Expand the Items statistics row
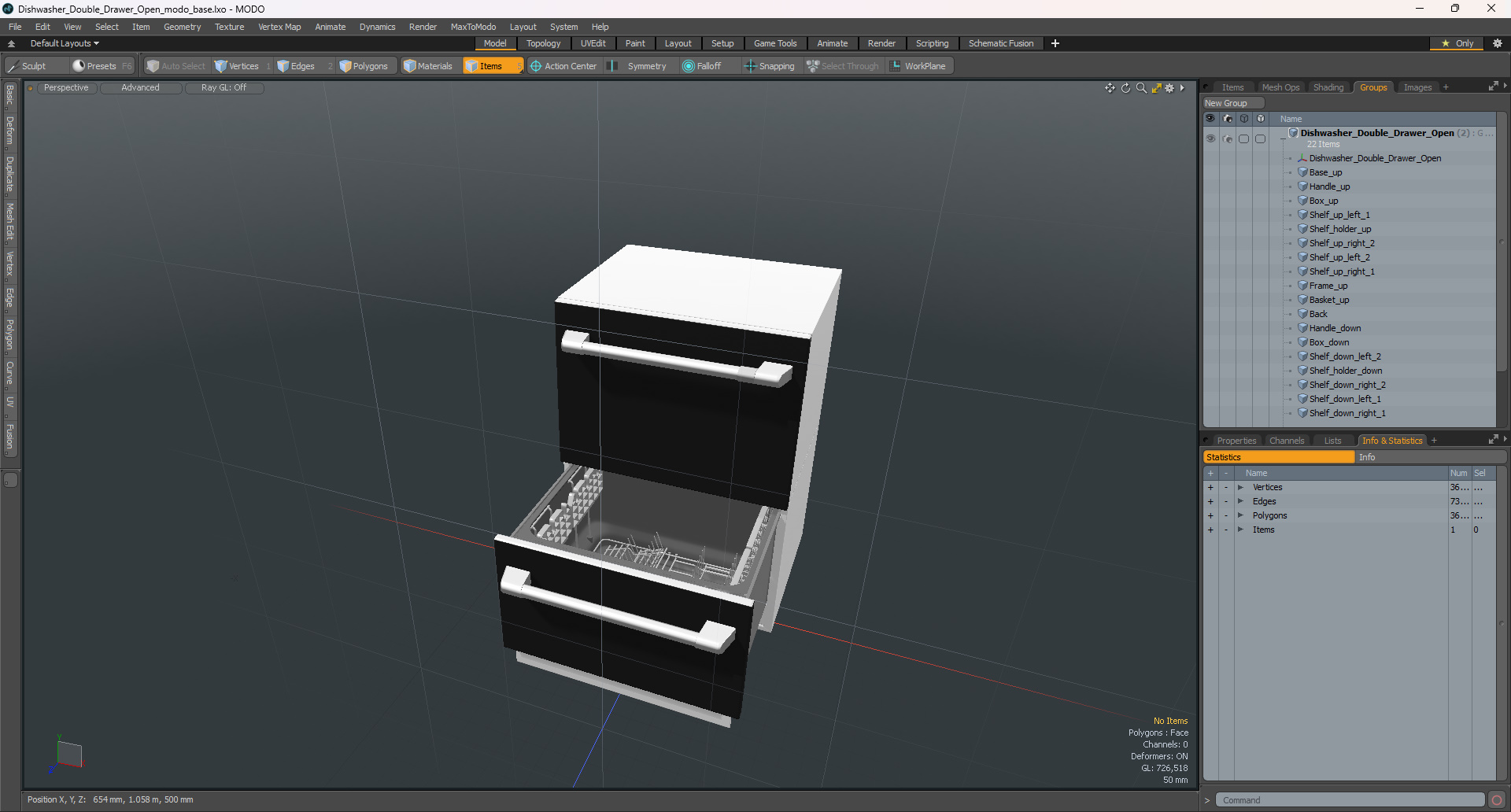The height and width of the screenshot is (812, 1511). click(x=1240, y=530)
